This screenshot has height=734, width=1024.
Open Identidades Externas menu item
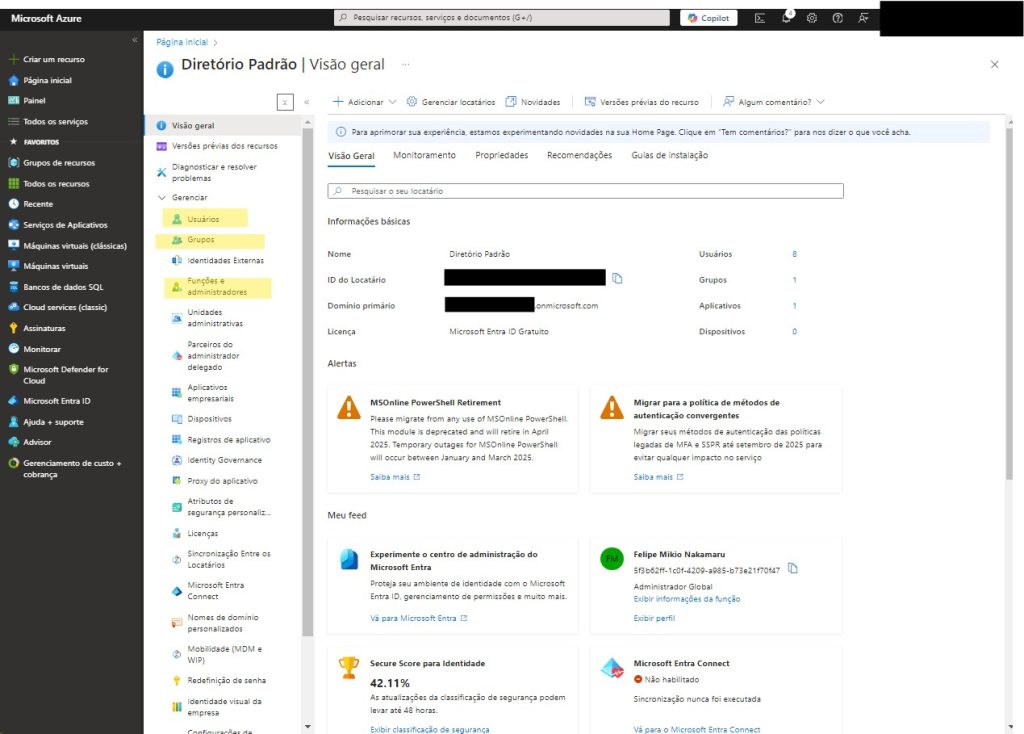coord(225,261)
